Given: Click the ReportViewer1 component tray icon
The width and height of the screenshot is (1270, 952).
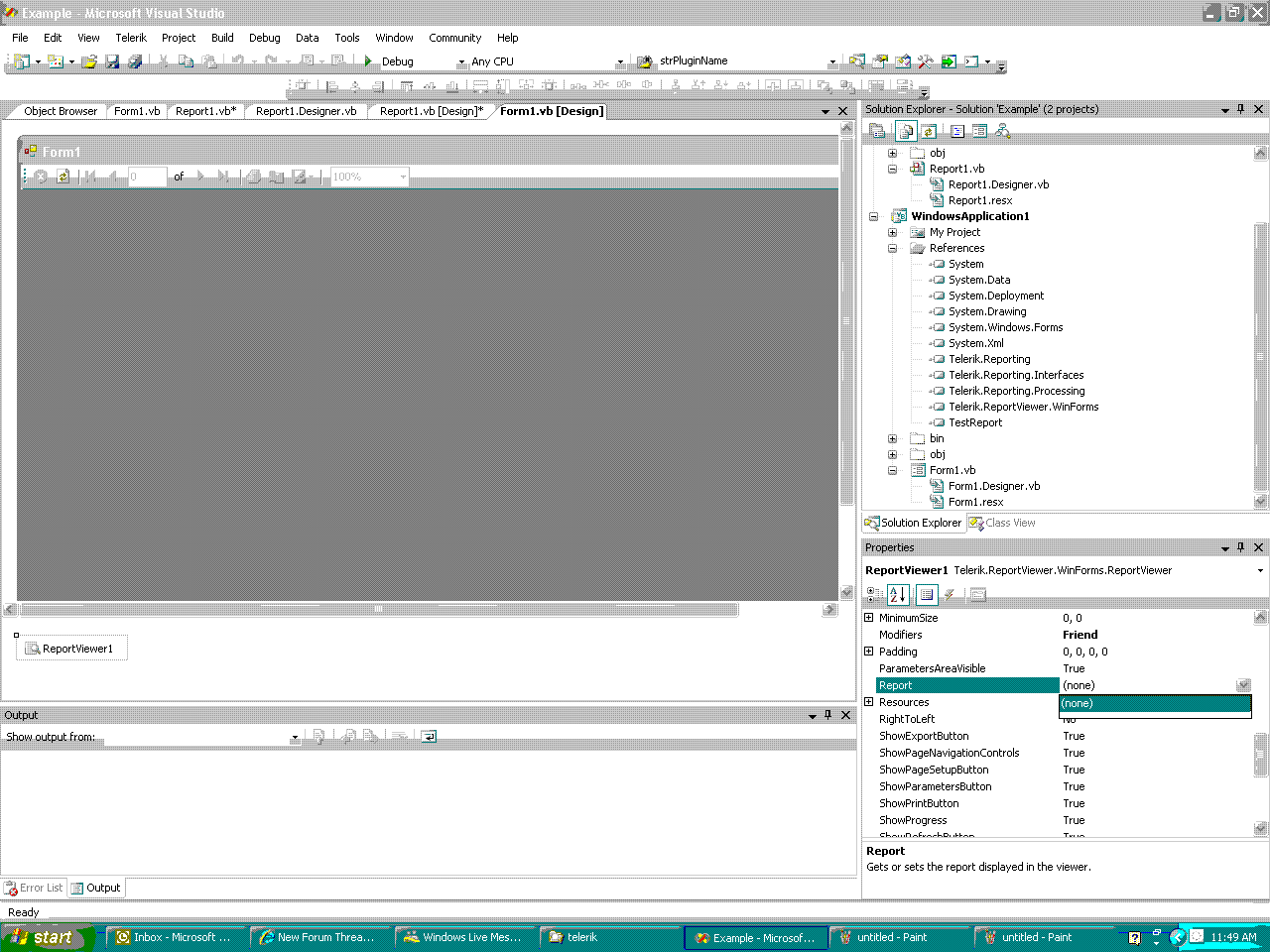Looking at the screenshot, I should (x=32, y=649).
